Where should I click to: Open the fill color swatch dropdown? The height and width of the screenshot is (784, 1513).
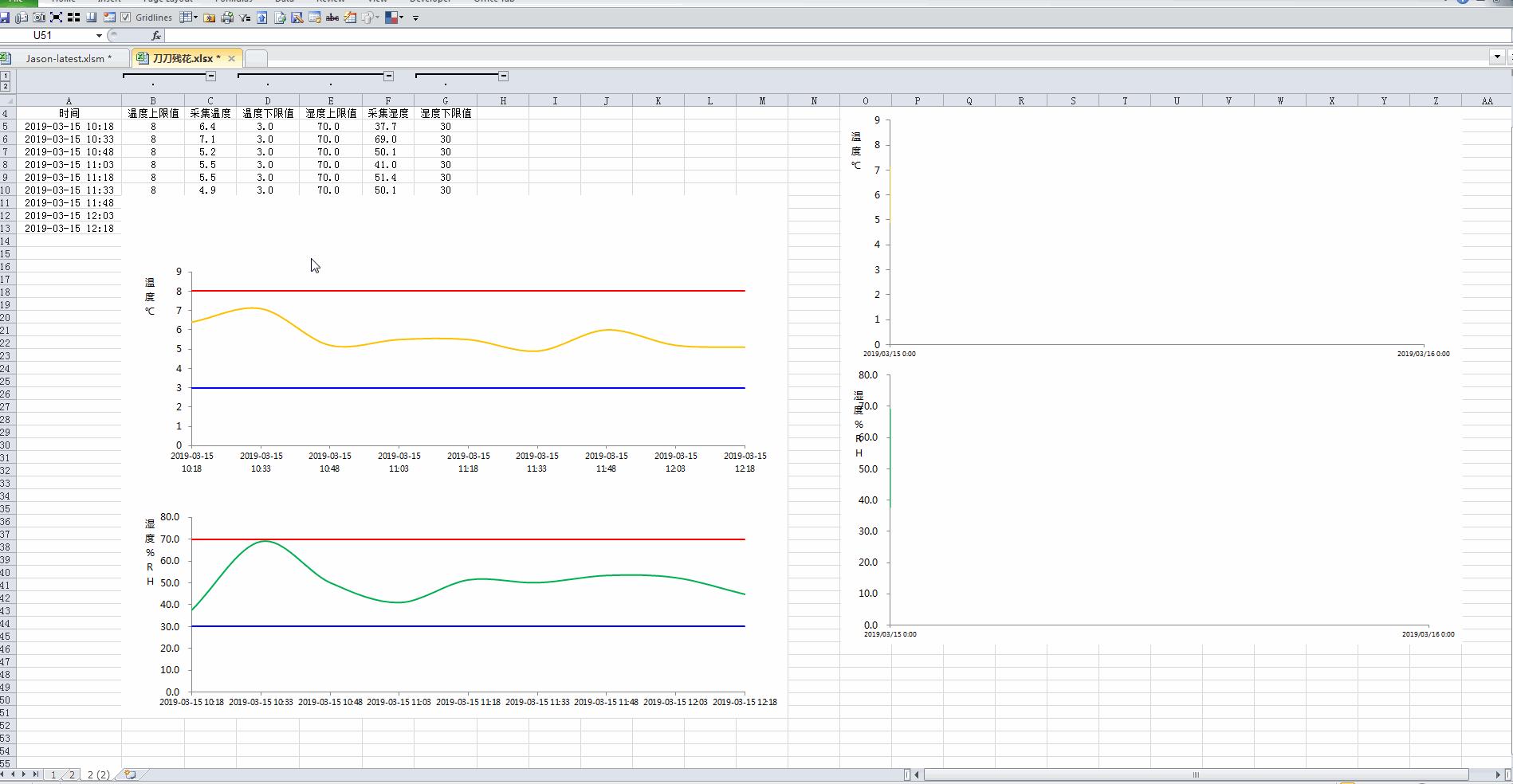pos(401,17)
